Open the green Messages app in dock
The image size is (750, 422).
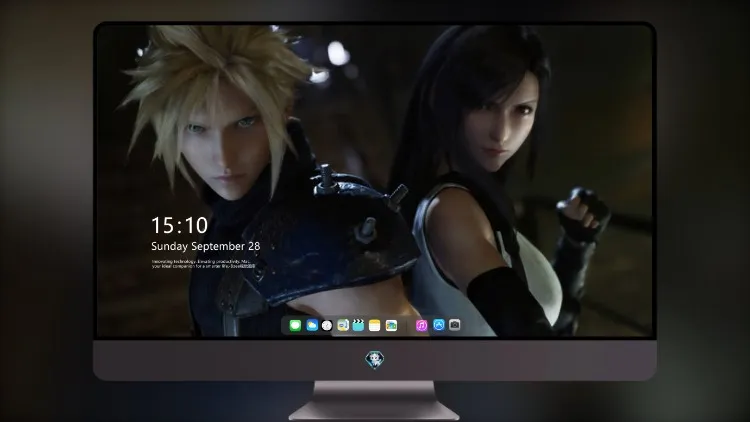pos(295,325)
